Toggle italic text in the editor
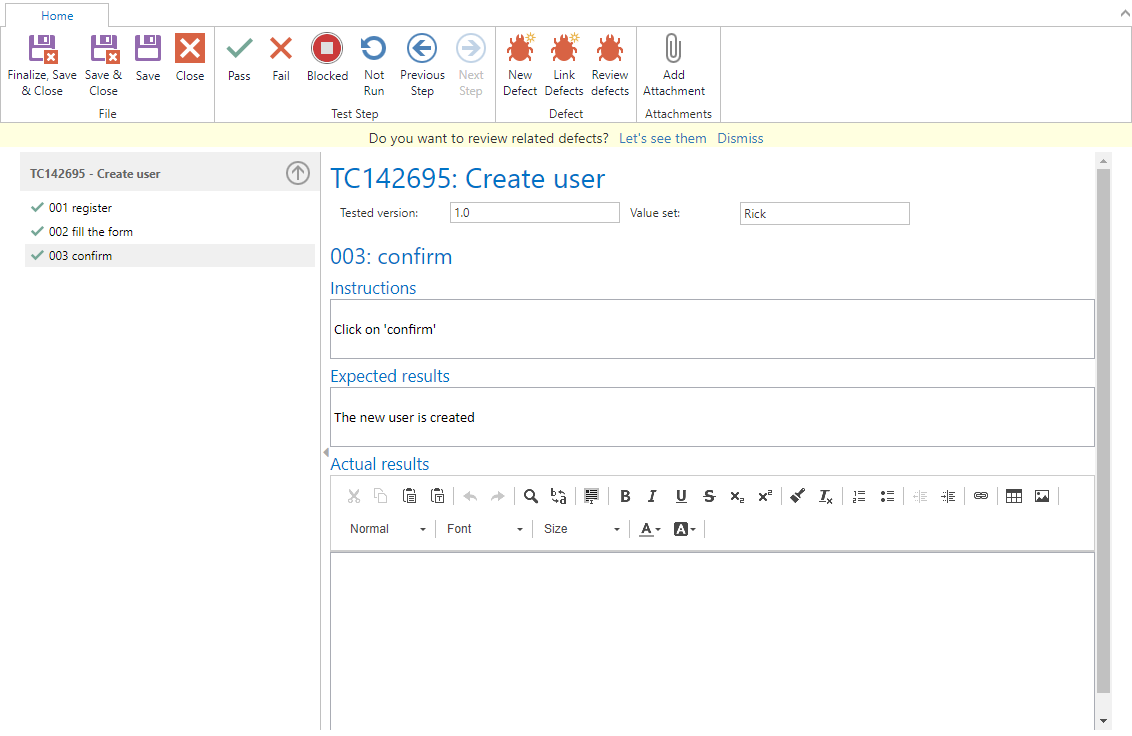The image size is (1132, 736). coord(652,496)
